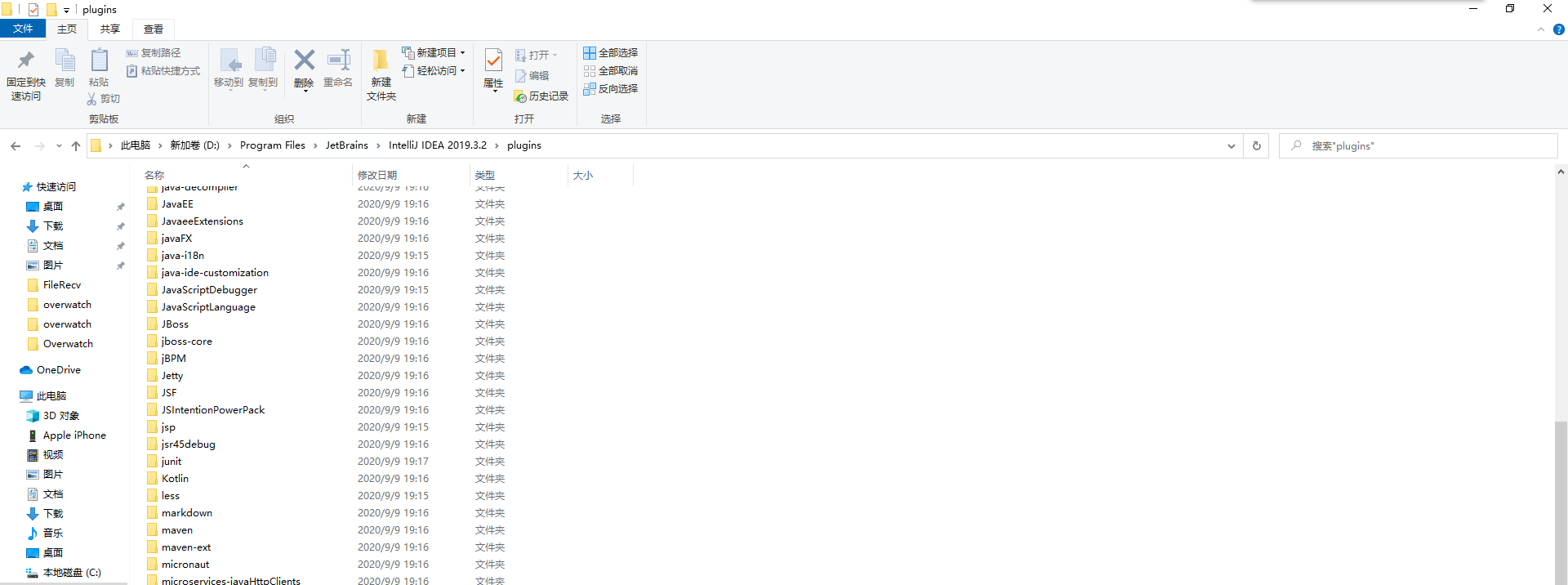
Task: Select Paste shortcut (粘贴快捷方式) option
Action: [163, 71]
